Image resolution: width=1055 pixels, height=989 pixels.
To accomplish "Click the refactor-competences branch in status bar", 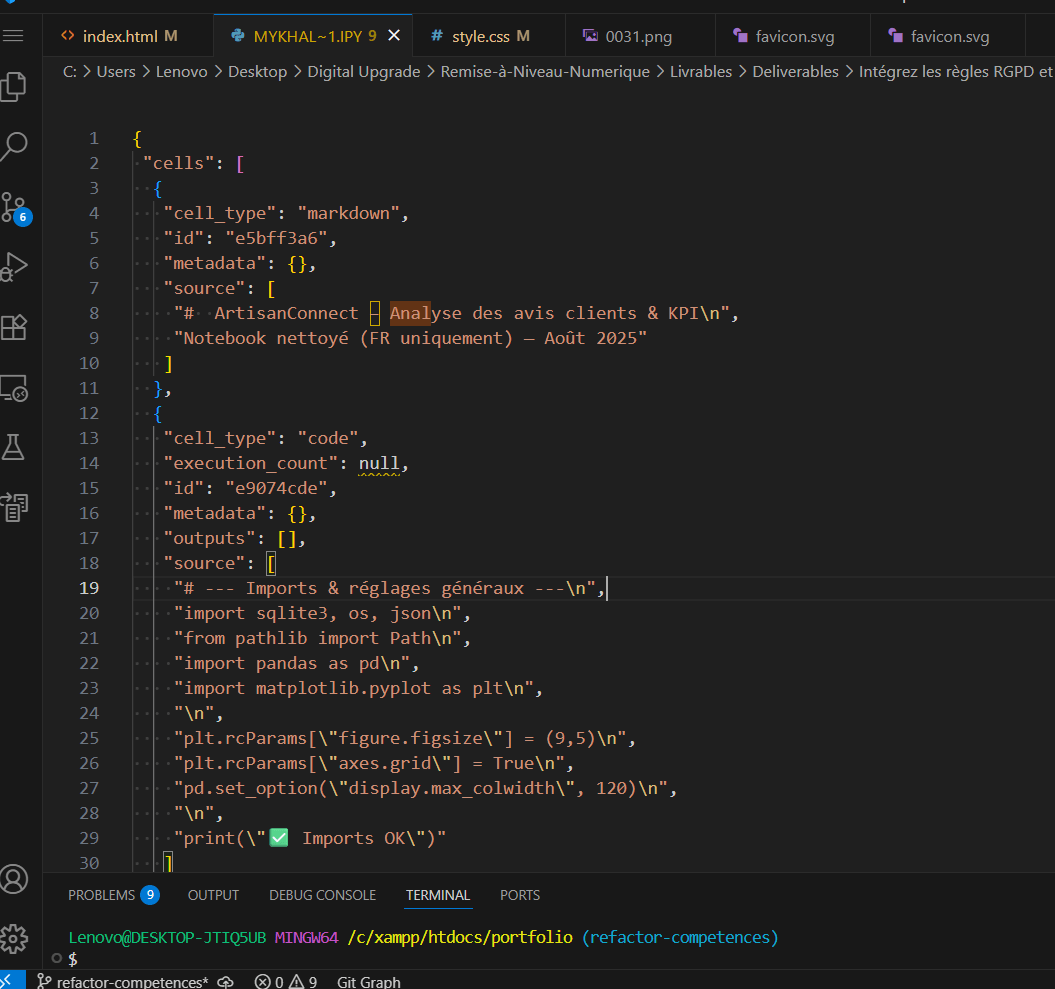I will [123, 982].
